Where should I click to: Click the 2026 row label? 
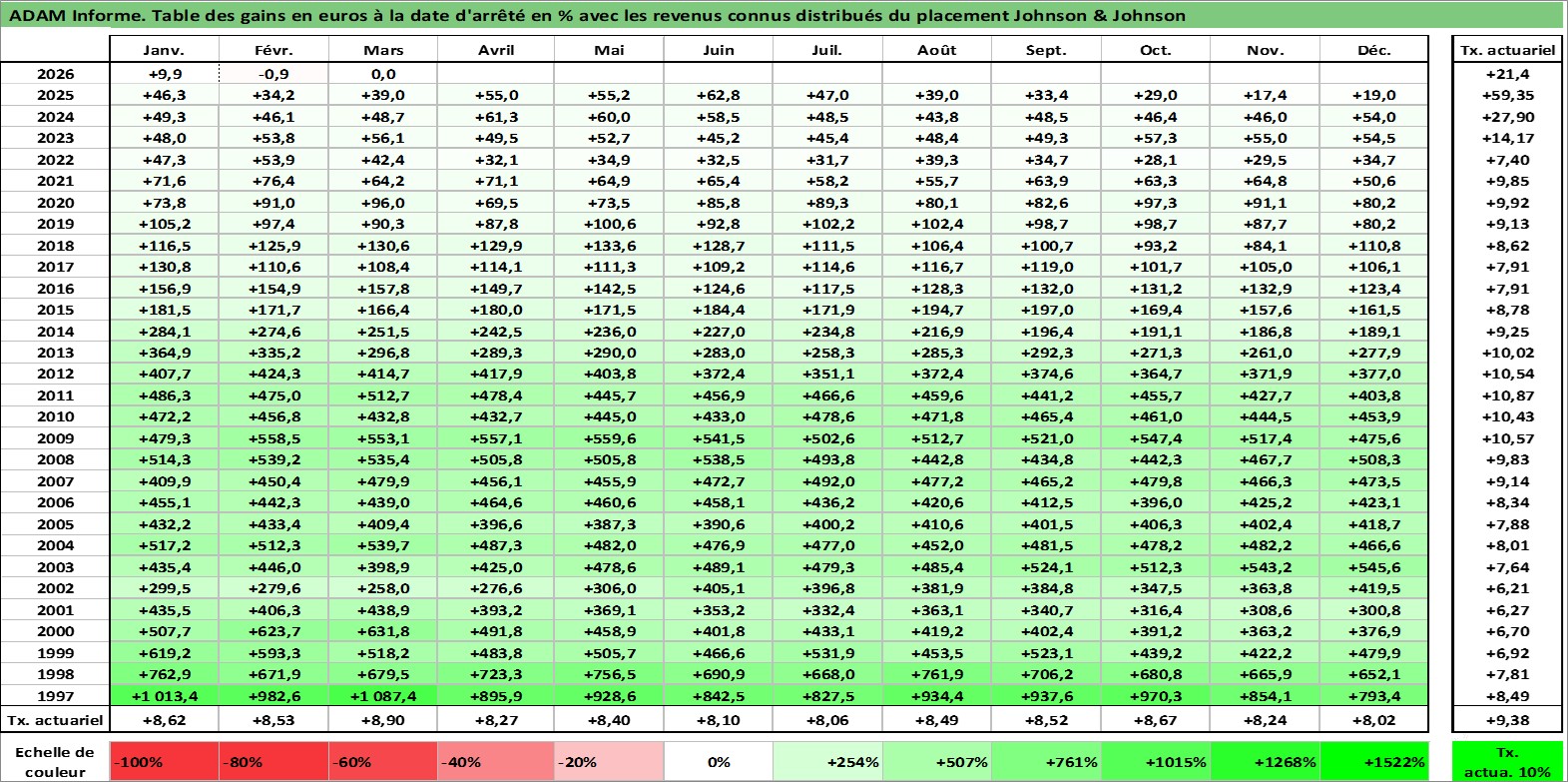pyautogui.click(x=56, y=74)
